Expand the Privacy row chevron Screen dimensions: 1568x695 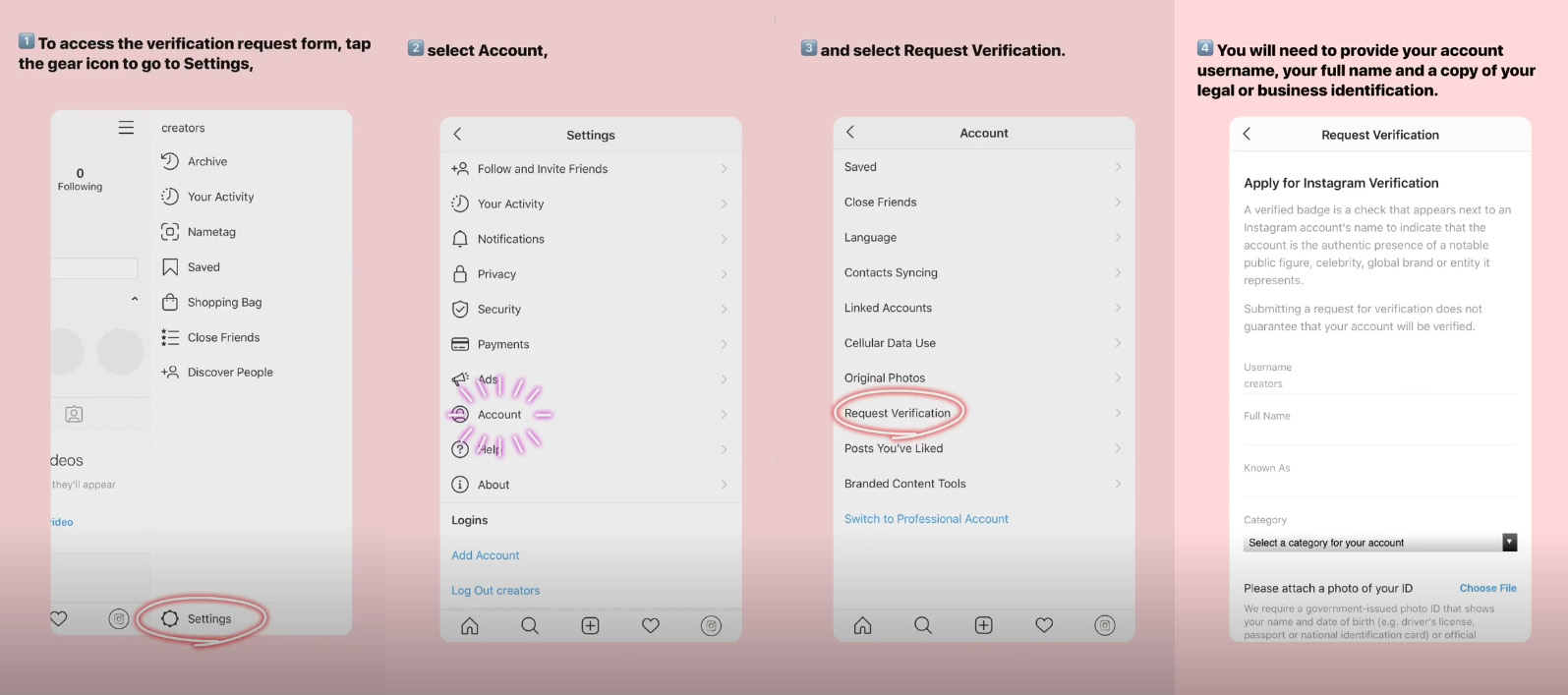[725, 274]
